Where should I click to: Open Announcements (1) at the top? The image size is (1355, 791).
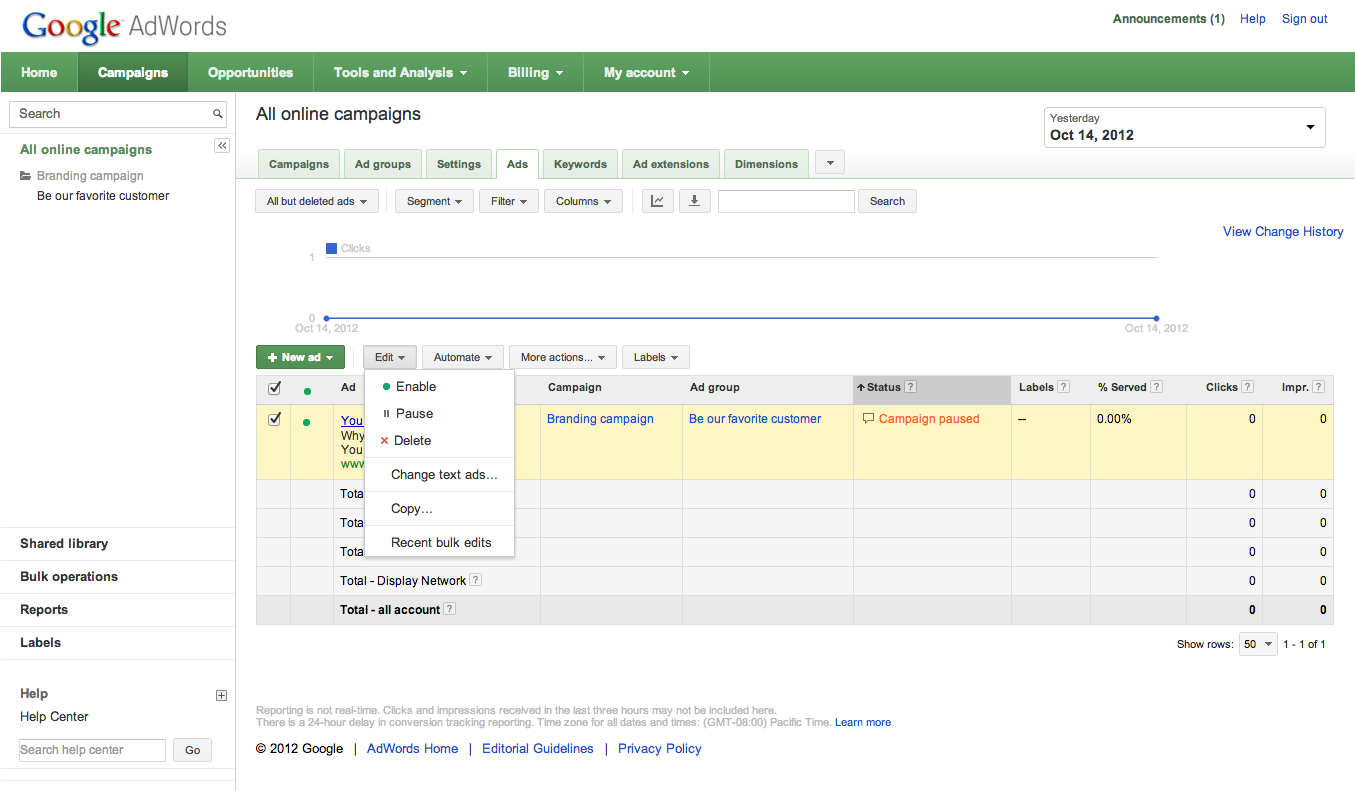coord(1169,19)
